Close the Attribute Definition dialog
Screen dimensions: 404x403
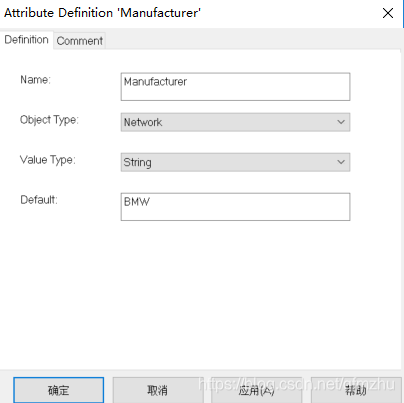[388, 13]
